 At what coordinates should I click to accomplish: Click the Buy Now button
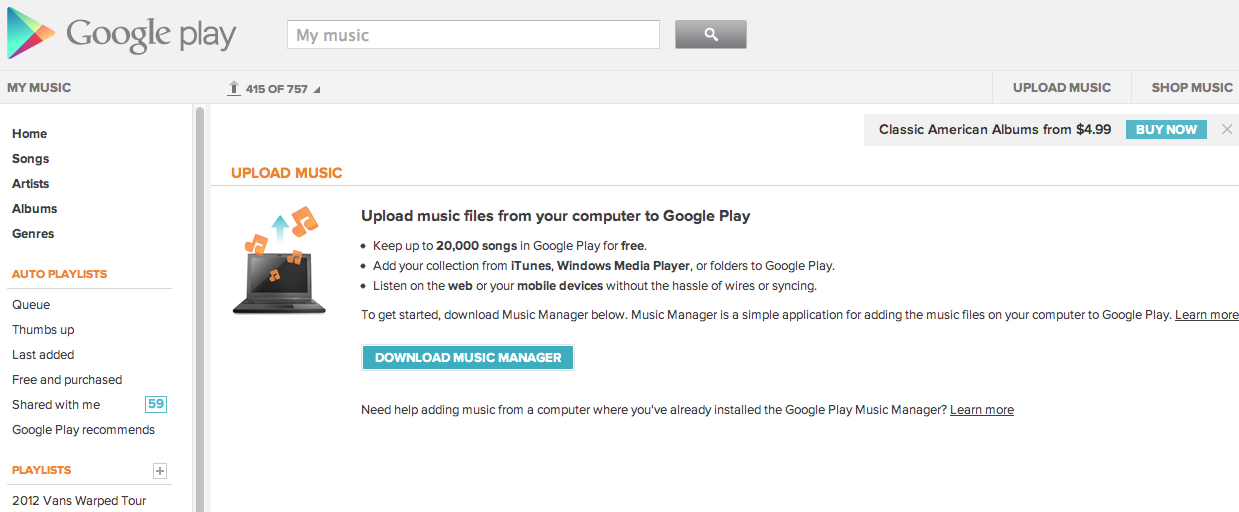[x=1166, y=129]
